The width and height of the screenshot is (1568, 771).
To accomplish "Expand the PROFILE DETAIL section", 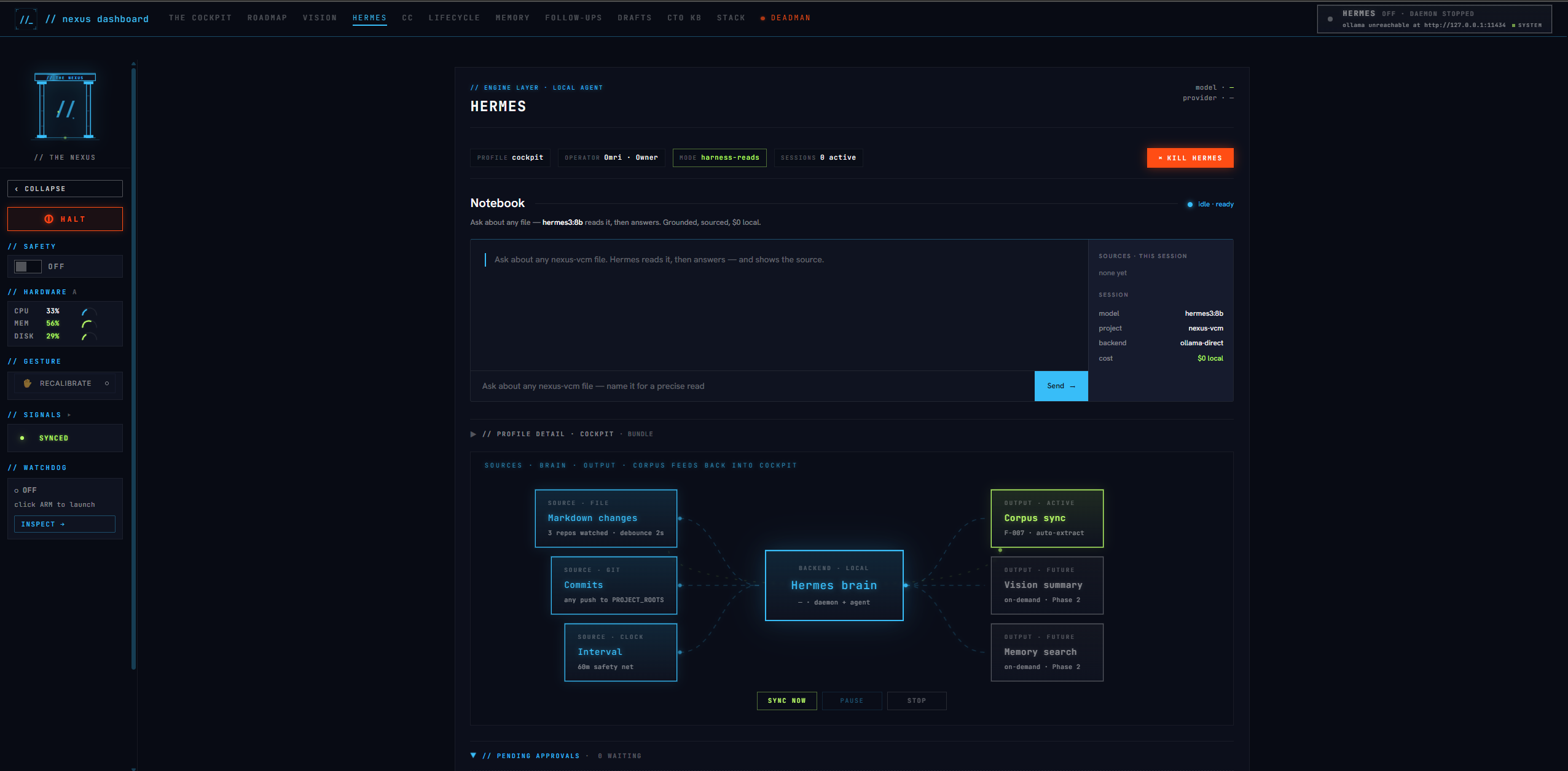I will (x=473, y=434).
